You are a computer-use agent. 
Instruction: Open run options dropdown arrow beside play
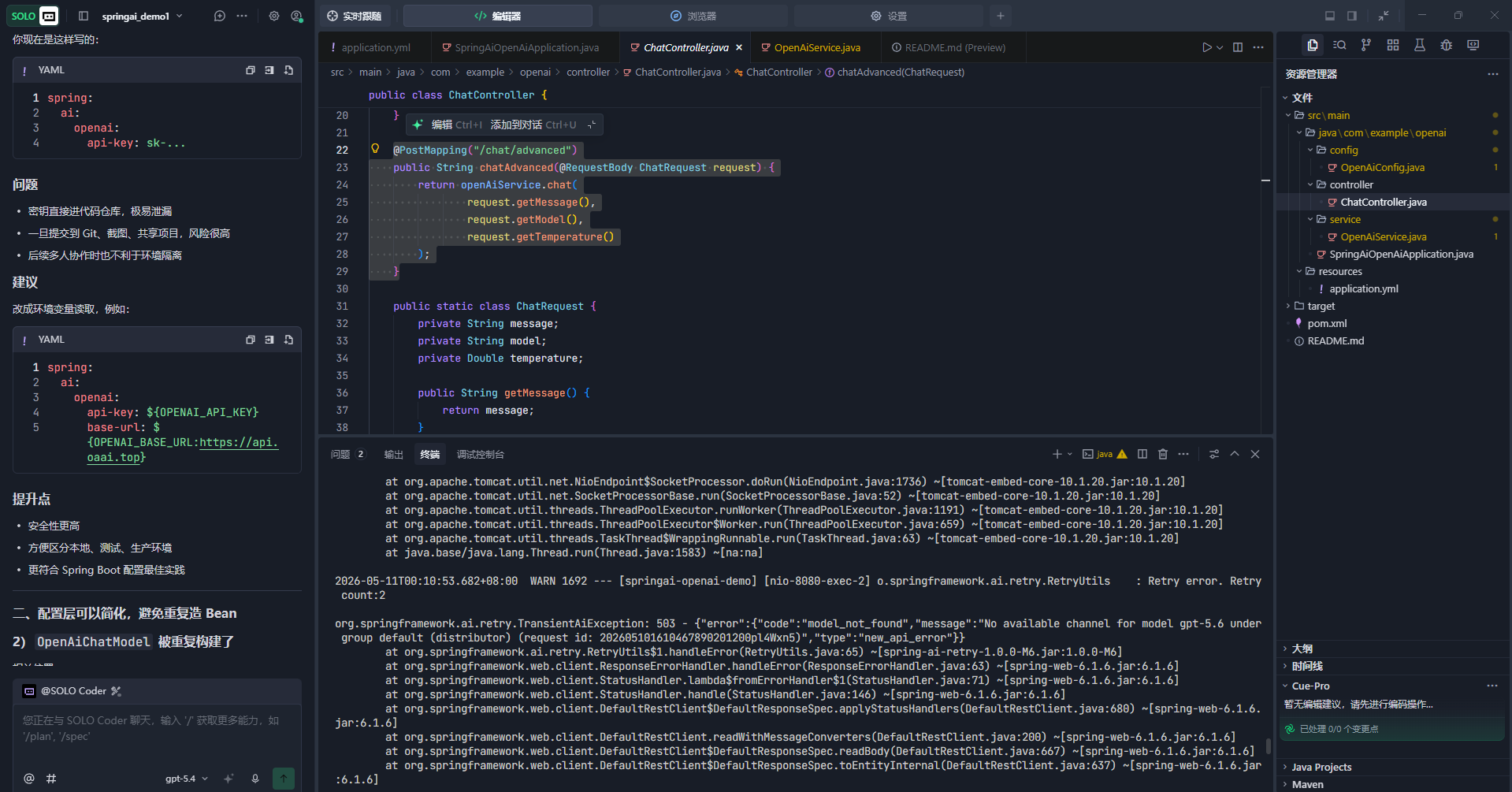click(1220, 47)
